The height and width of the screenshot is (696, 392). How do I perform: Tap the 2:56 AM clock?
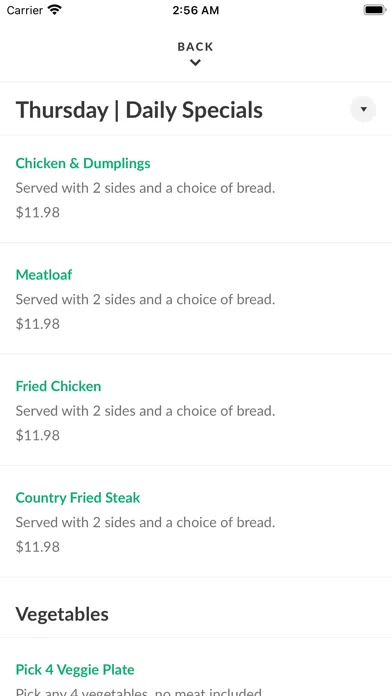(x=196, y=10)
